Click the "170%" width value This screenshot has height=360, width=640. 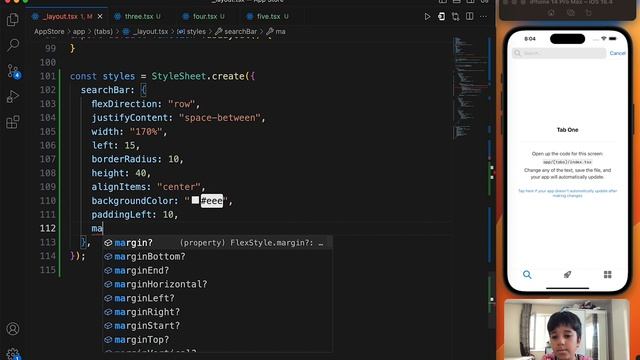click(x=146, y=132)
